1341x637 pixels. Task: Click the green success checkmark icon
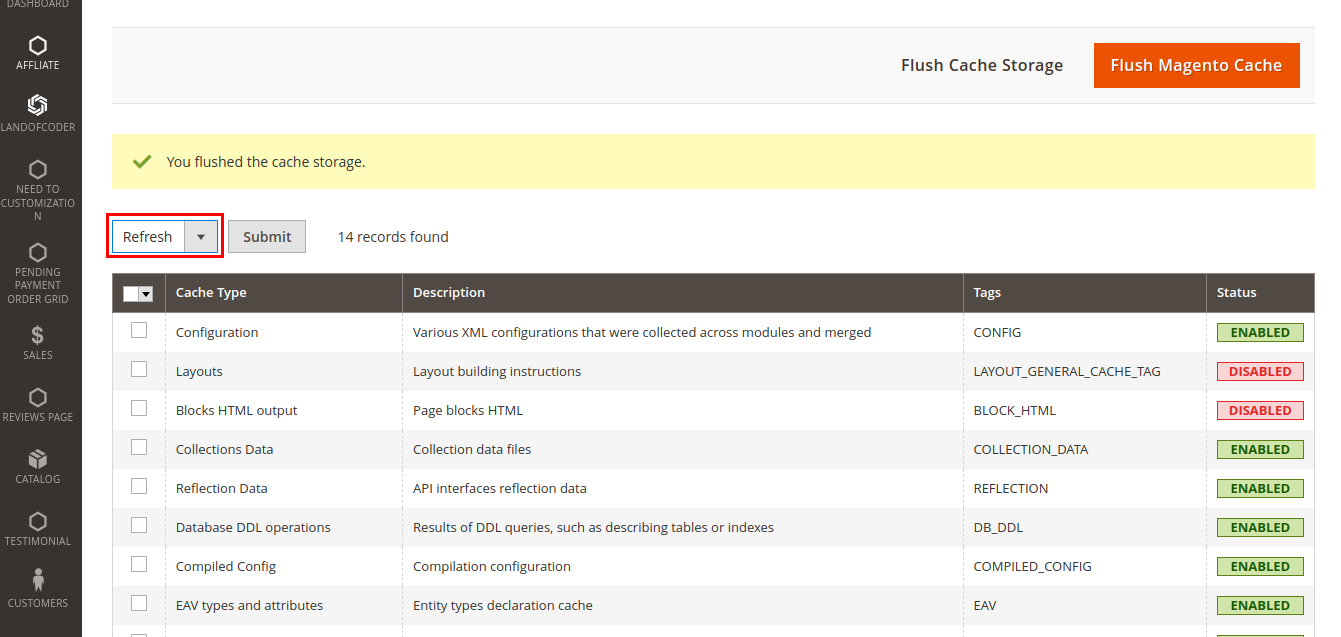click(142, 161)
